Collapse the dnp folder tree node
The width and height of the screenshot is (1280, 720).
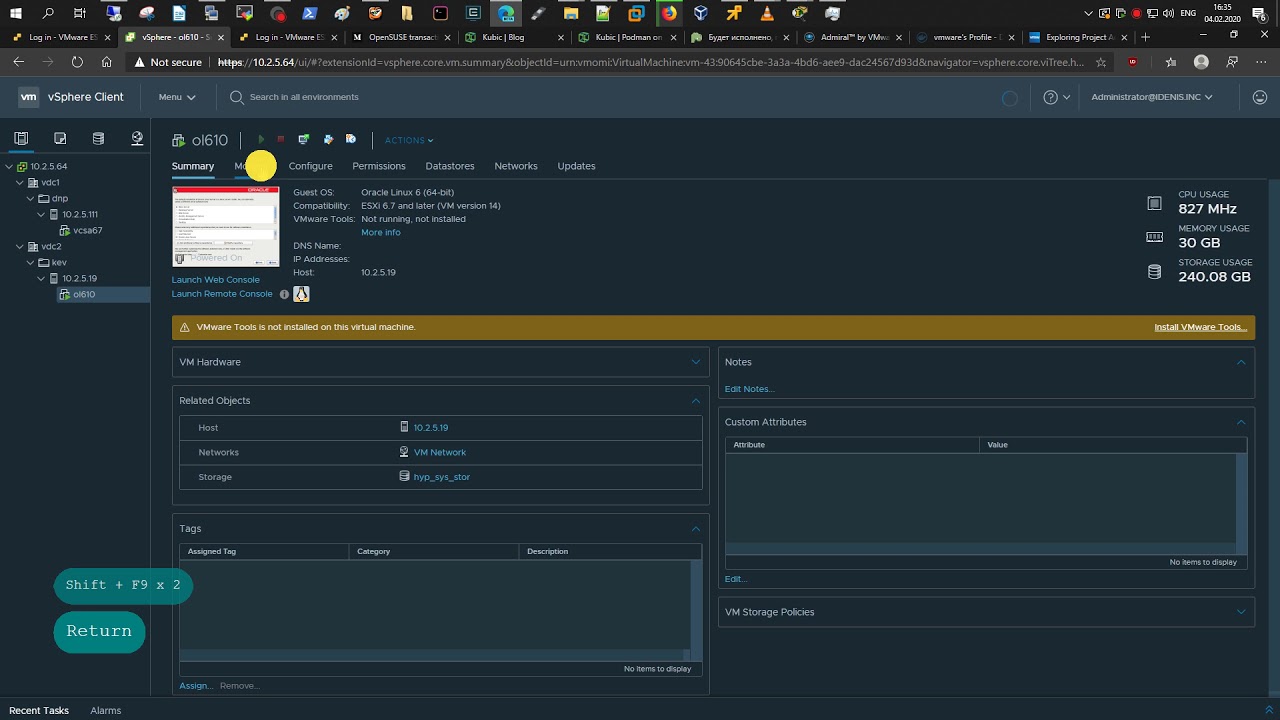[x=30, y=199]
